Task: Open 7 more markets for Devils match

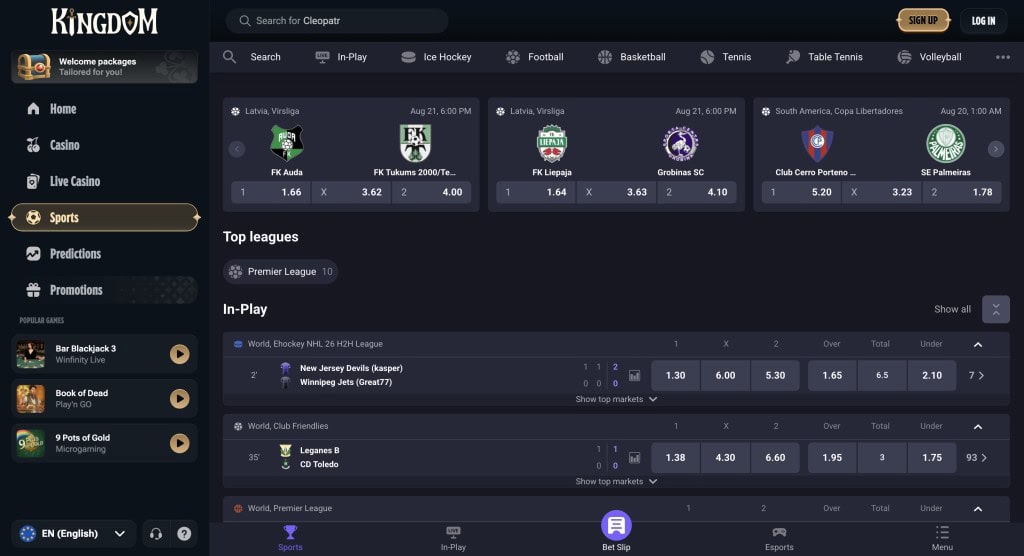Action: [976, 376]
